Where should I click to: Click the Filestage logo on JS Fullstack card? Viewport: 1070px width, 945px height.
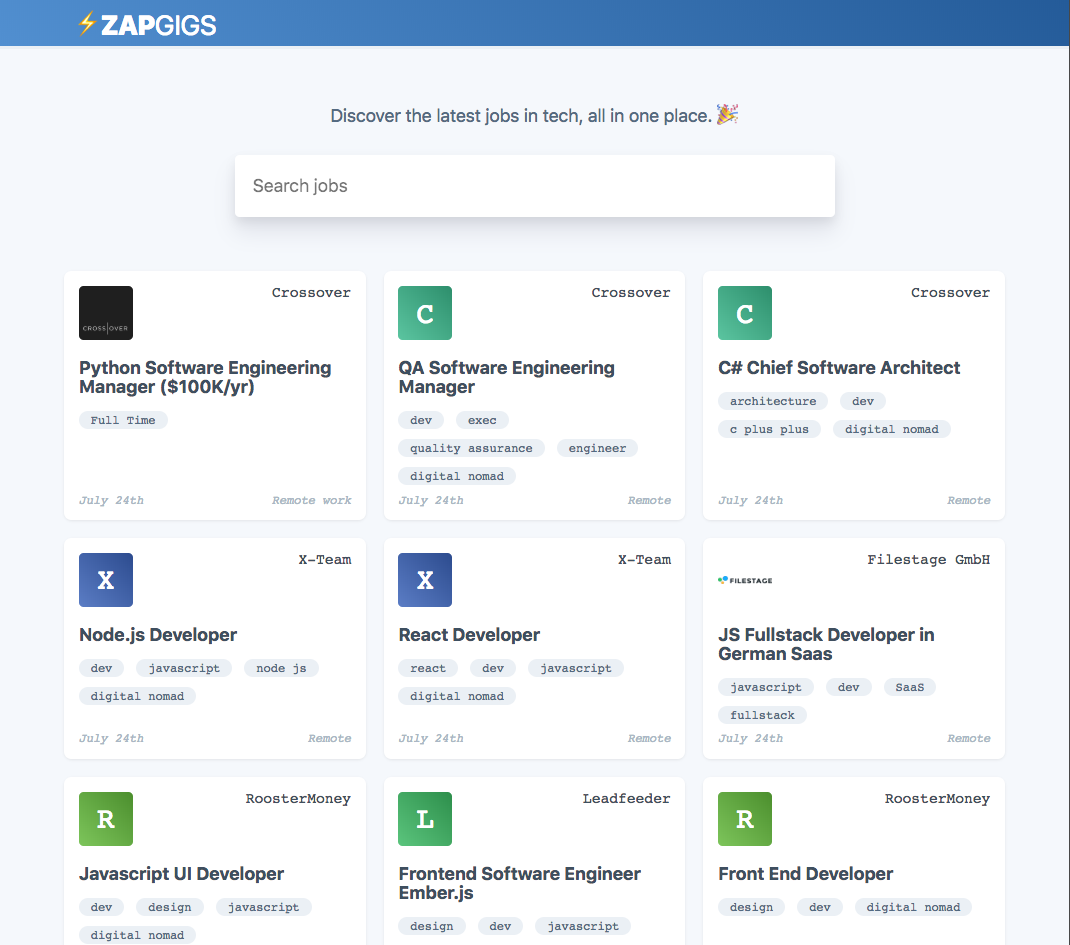tap(744, 580)
